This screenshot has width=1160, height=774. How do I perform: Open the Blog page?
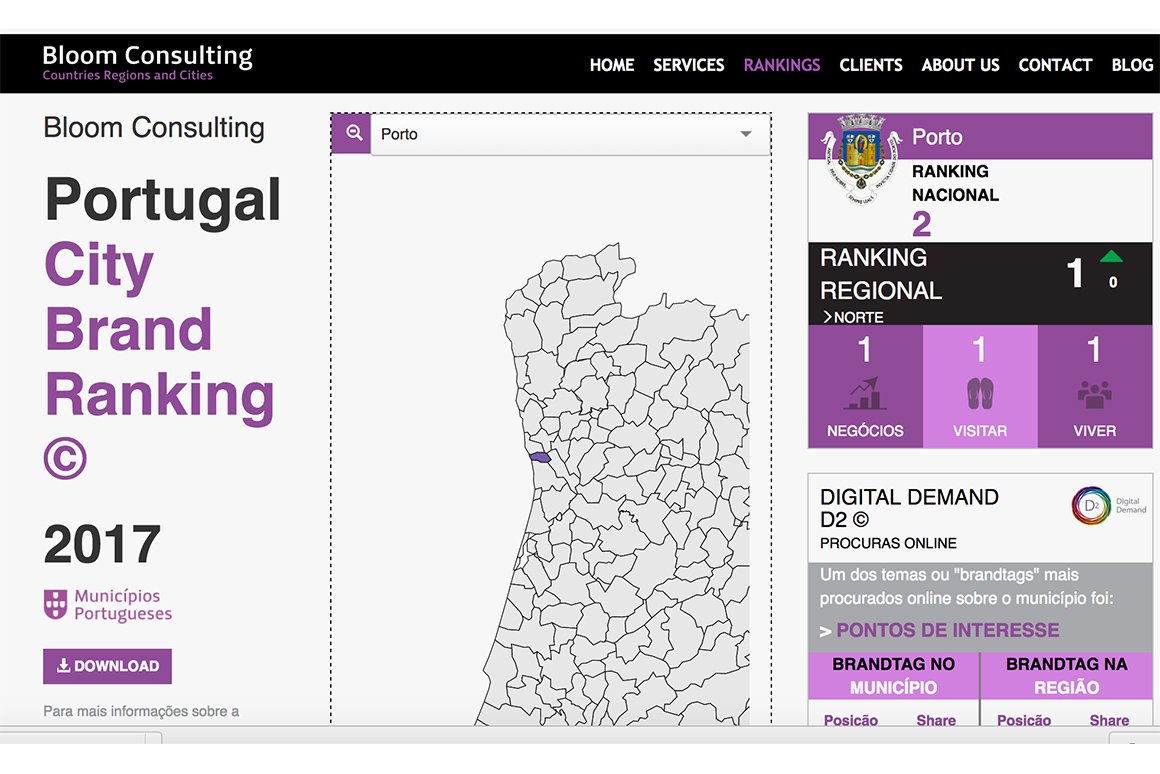1132,65
